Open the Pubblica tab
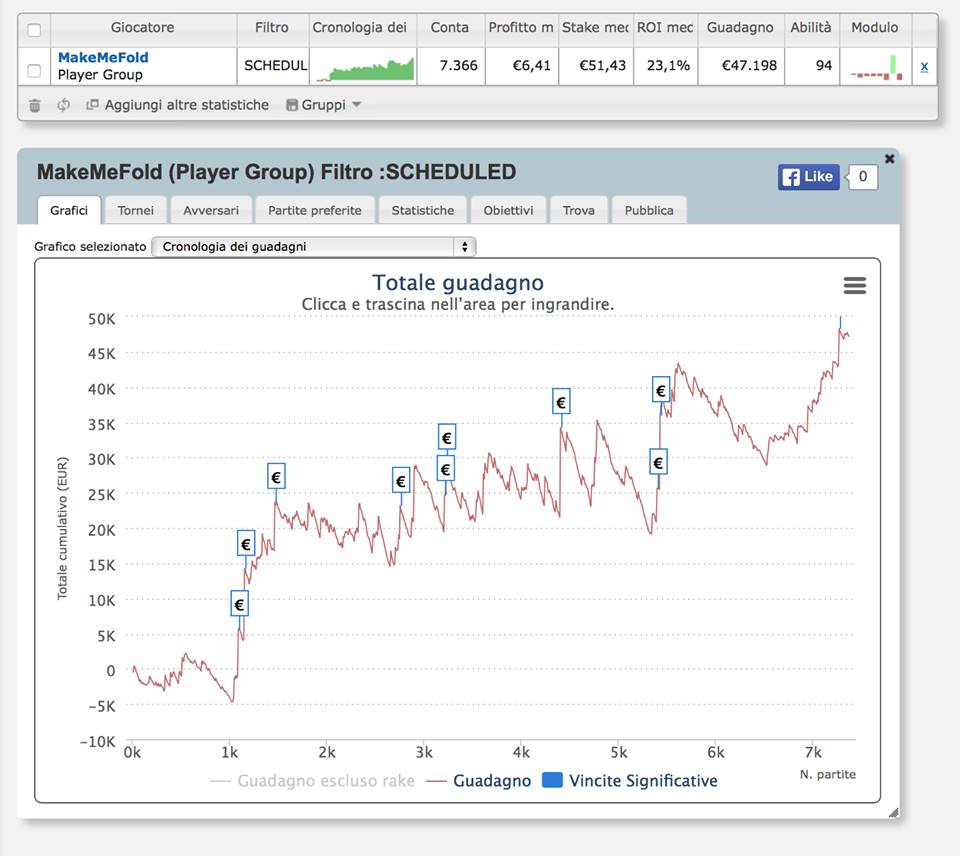Screen dimensions: 960x856 click(x=649, y=210)
